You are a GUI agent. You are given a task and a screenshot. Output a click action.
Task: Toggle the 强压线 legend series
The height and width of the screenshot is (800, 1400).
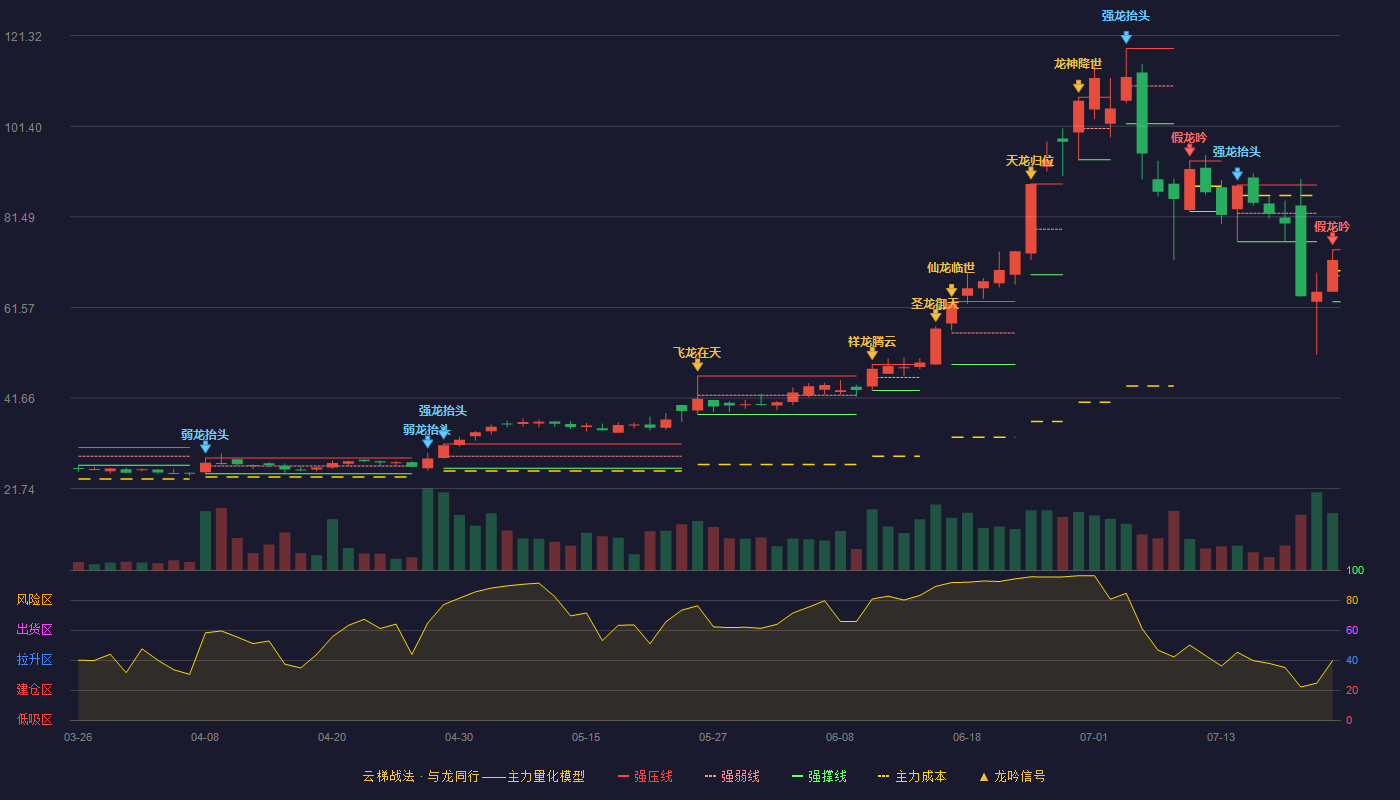pyautogui.click(x=645, y=776)
